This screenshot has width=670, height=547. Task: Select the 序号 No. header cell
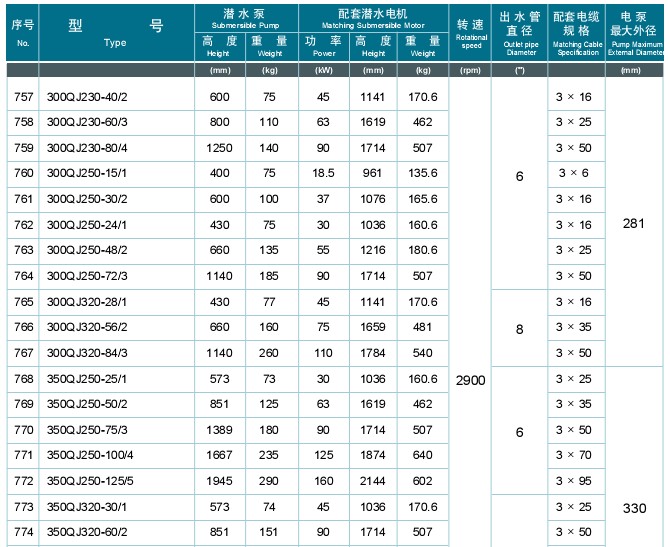click(x=23, y=32)
